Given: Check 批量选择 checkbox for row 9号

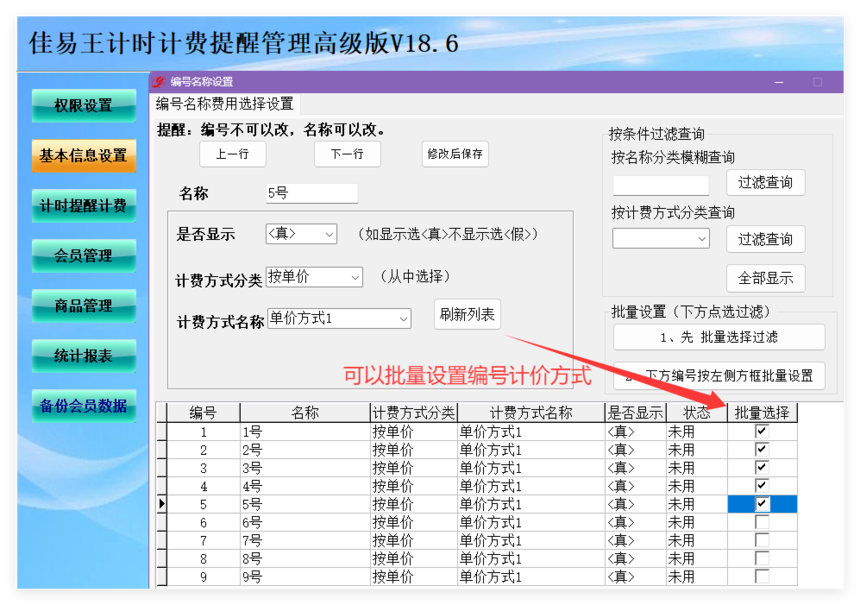Looking at the screenshot, I should 761,576.
